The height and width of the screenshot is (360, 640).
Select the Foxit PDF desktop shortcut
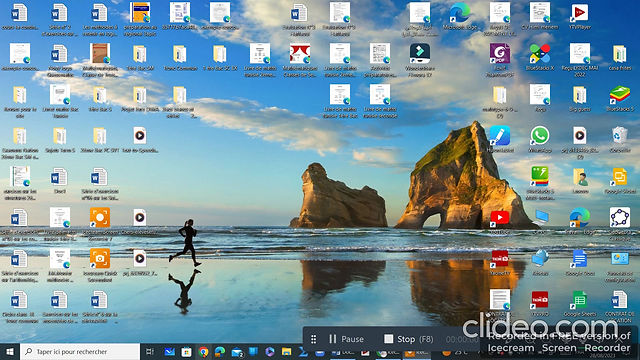point(500,60)
